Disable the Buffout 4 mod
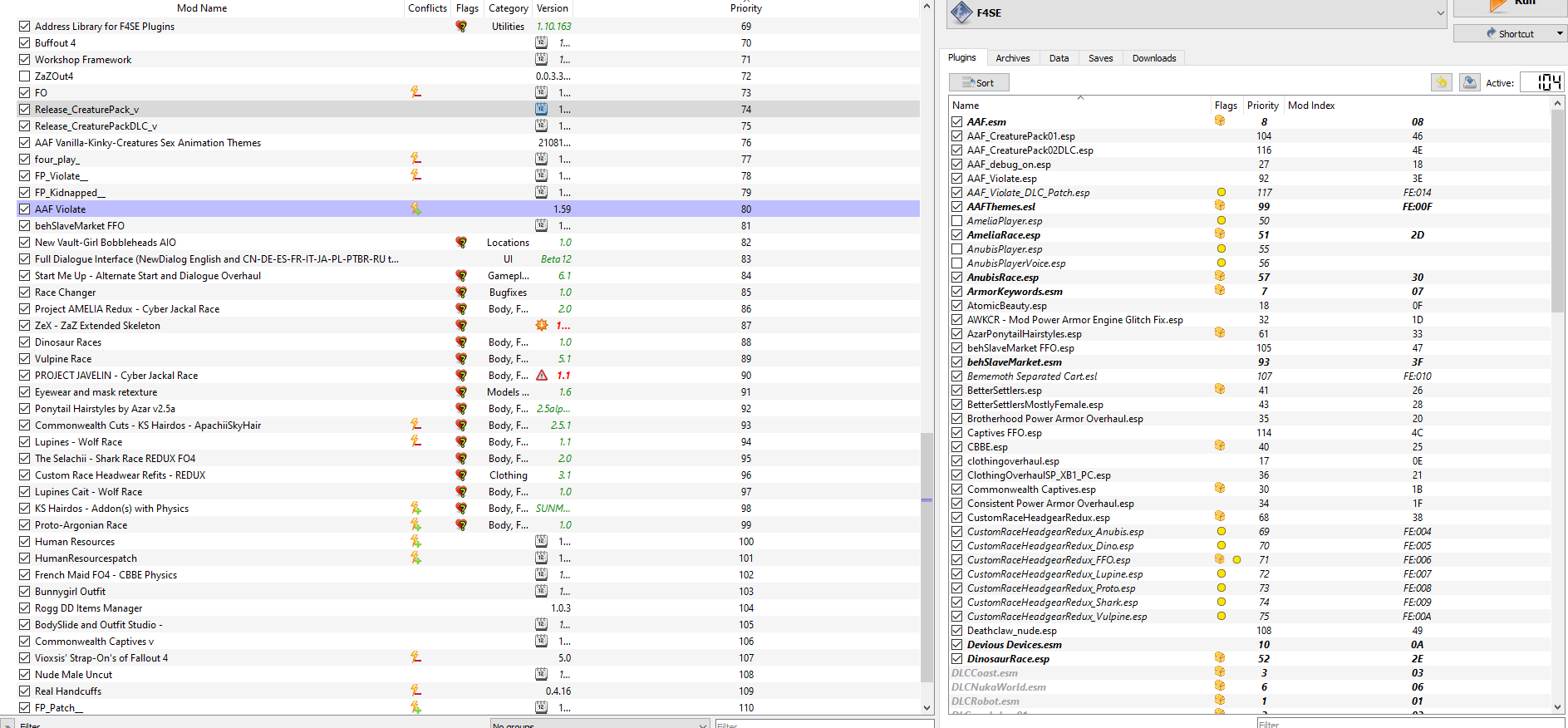This screenshot has width=1568, height=728. pyautogui.click(x=25, y=42)
